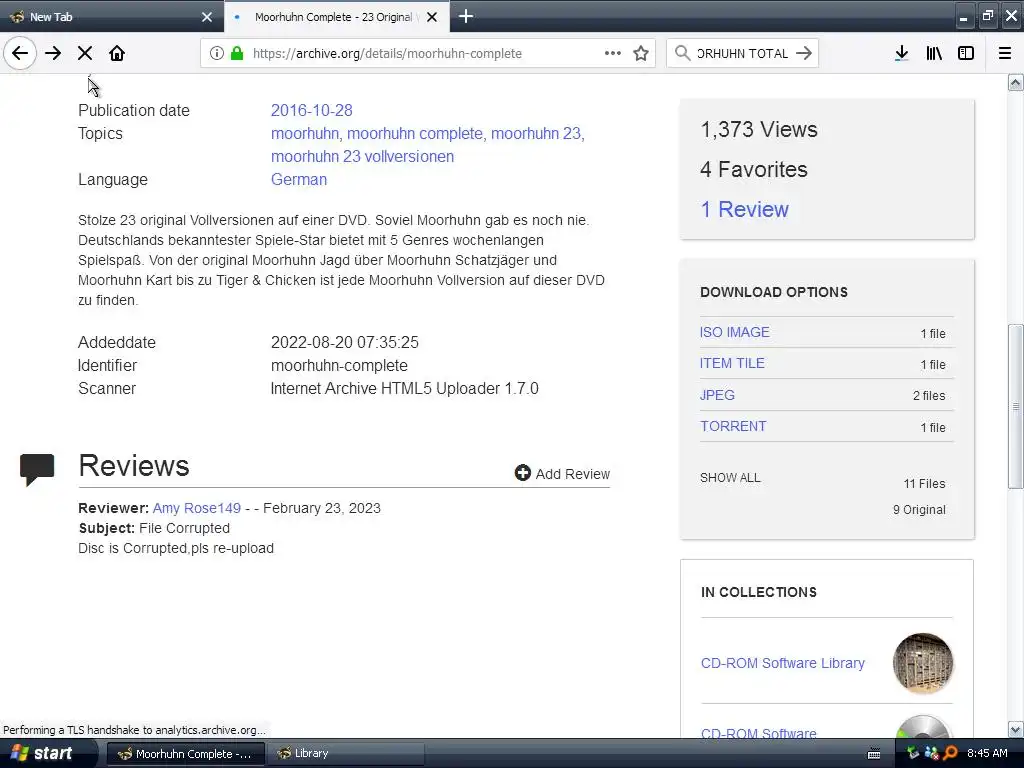Click the Add Review button
This screenshot has width=1024, height=768.
562,473
